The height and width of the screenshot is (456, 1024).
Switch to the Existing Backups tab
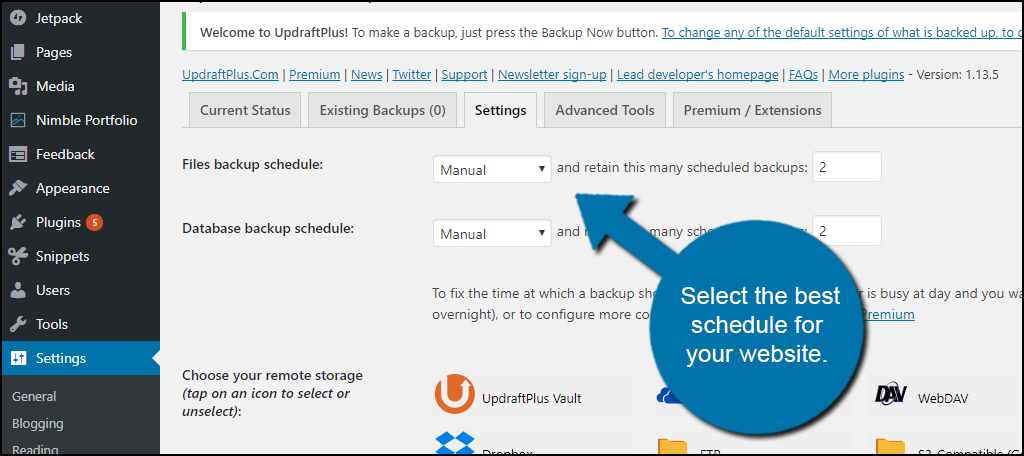[382, 110]
